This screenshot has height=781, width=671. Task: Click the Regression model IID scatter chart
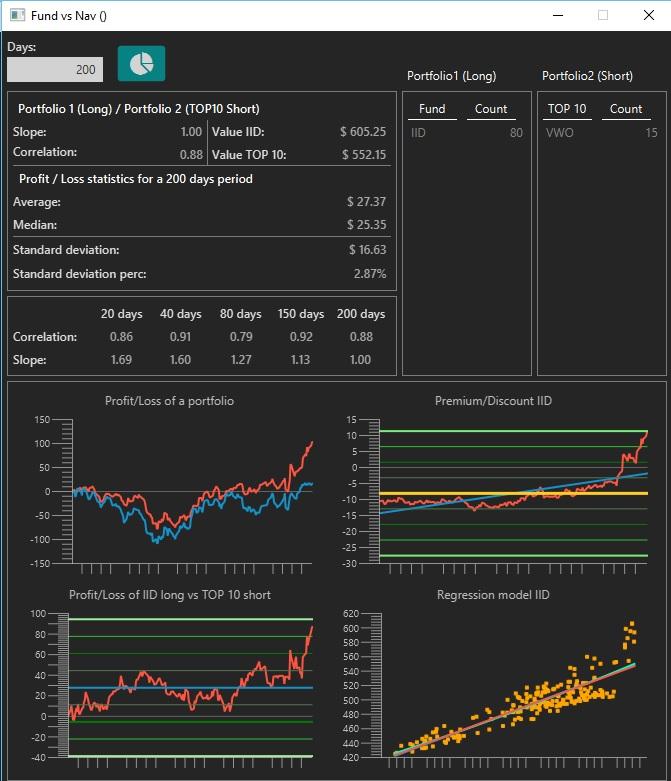point(494,680)
